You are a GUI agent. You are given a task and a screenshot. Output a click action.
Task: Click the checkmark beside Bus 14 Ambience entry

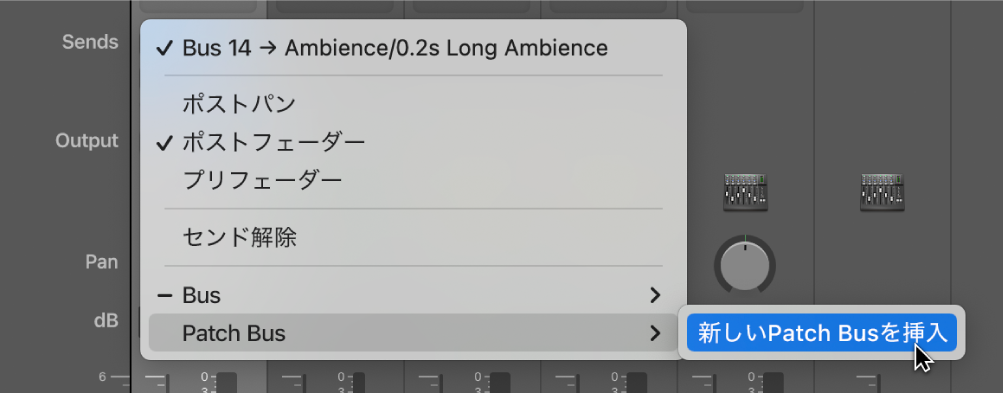coord(164,49)
